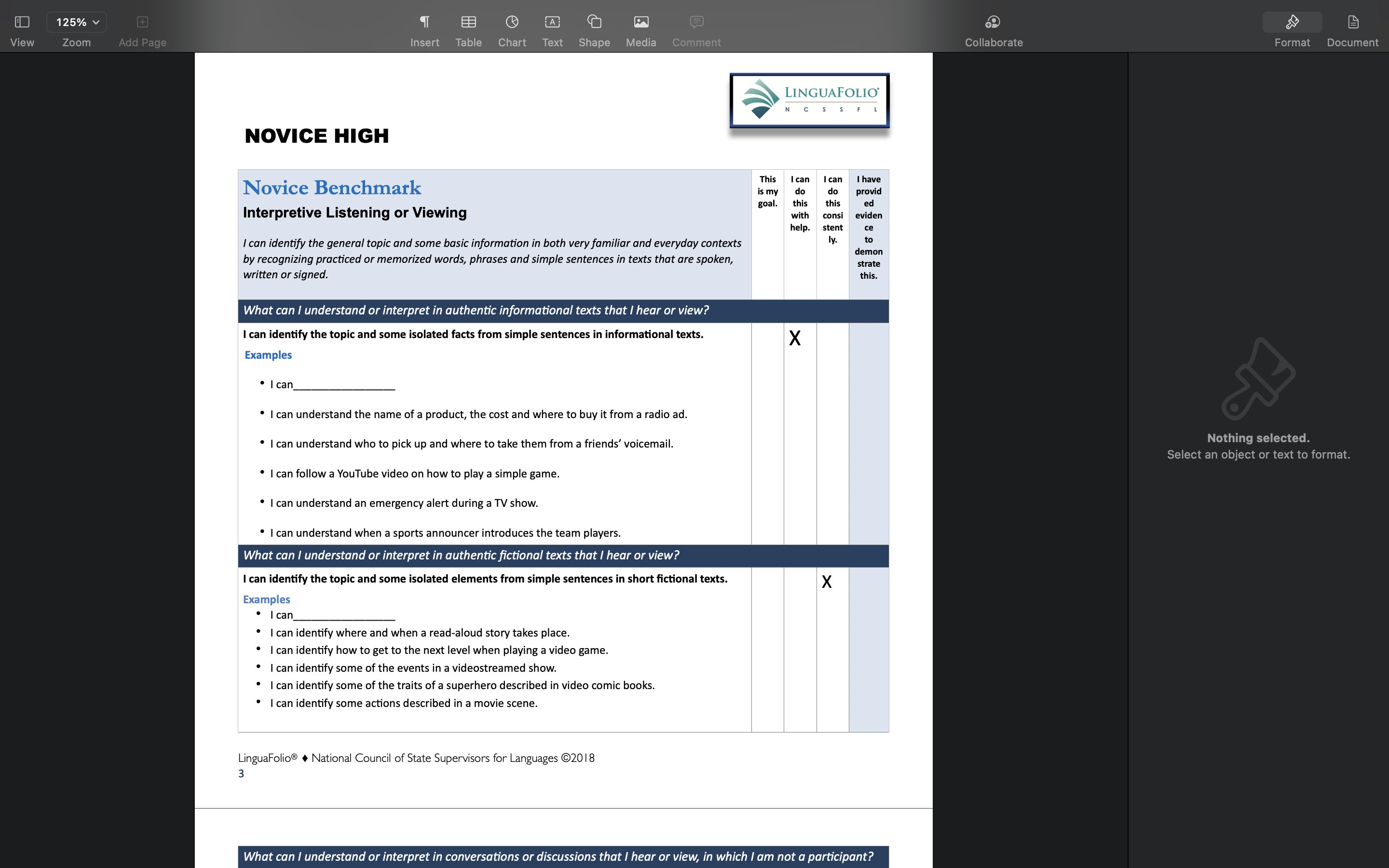Click the read-aloud story bullet
The height and width of the screenshot is (868, 1389).
pyautogui.click(x=420, y=633)
